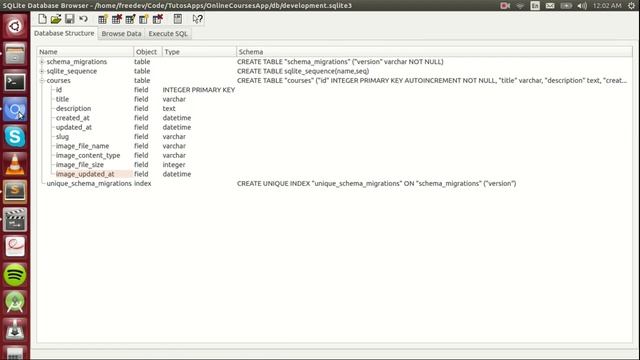Click the CREATE TABLE sqlite_sequence(name,seq) schema text
Image resolution: width=640 pixels, height=360 pixels.
(303, 71)
